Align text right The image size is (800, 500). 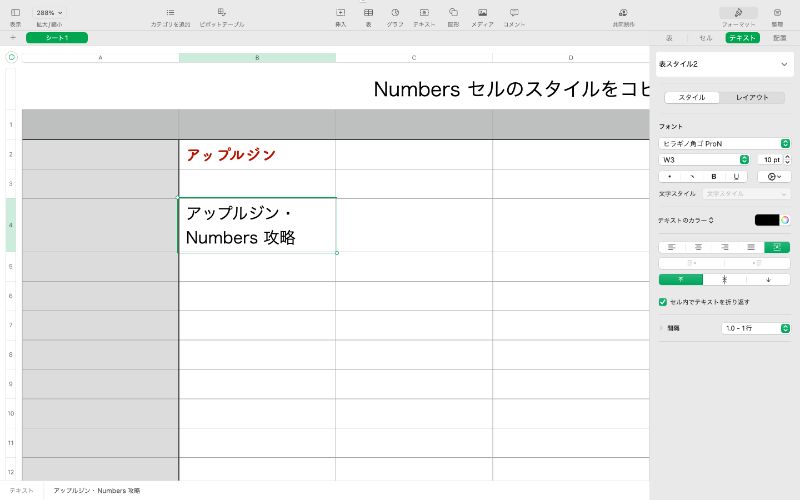(x=724, y=247)
